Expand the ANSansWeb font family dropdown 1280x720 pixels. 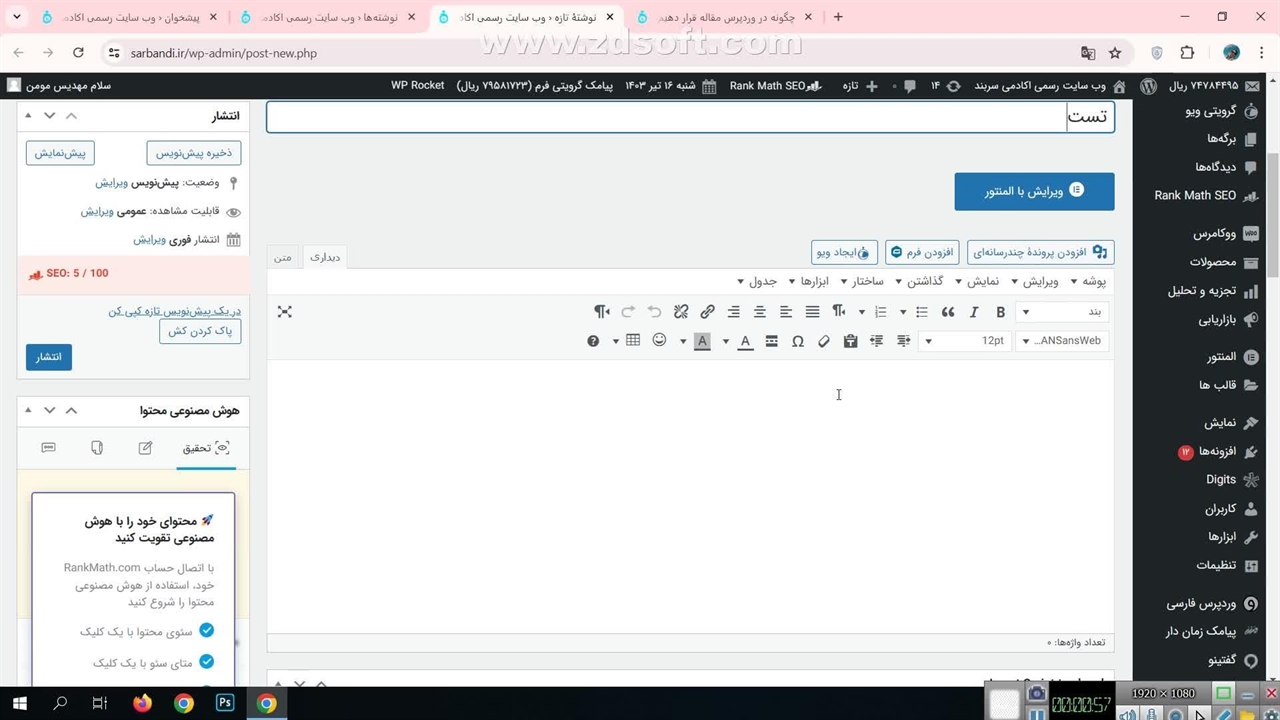[x=1062, y=341]
